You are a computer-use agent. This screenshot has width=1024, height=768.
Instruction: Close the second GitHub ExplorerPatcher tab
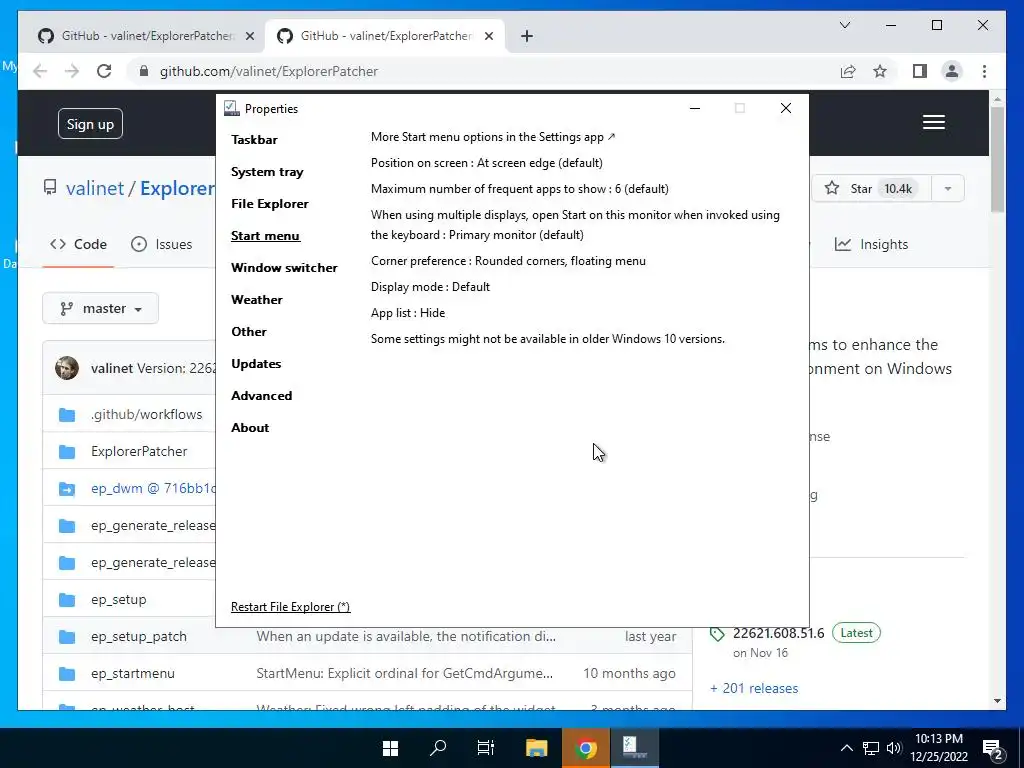click(488, 37)
